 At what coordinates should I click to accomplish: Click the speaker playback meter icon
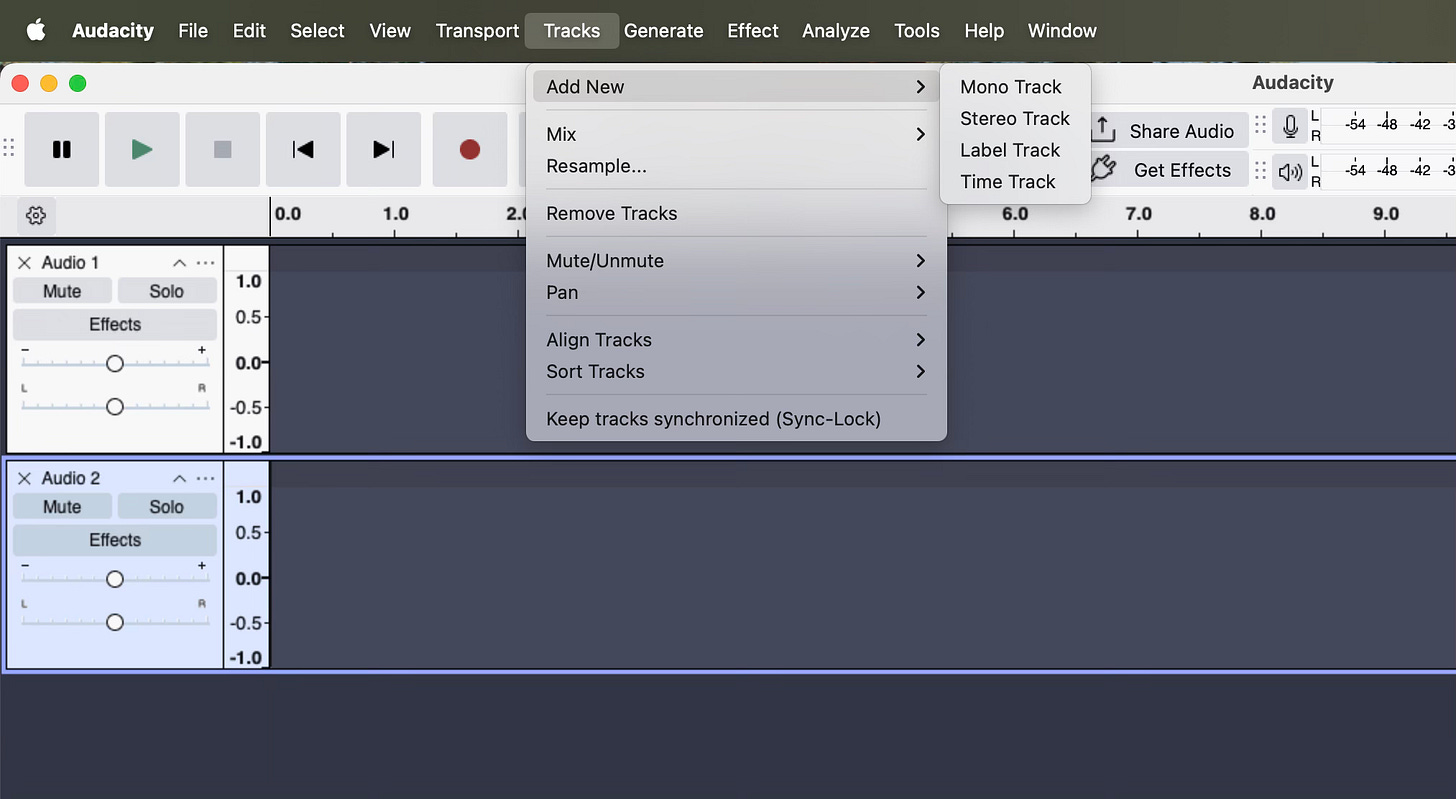tap(1290, 172)
